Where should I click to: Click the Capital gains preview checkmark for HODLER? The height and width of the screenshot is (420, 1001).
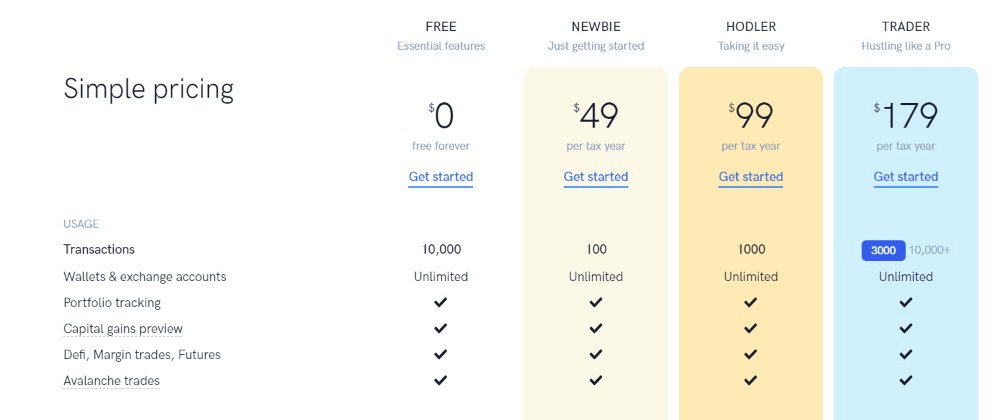(751, 329)
